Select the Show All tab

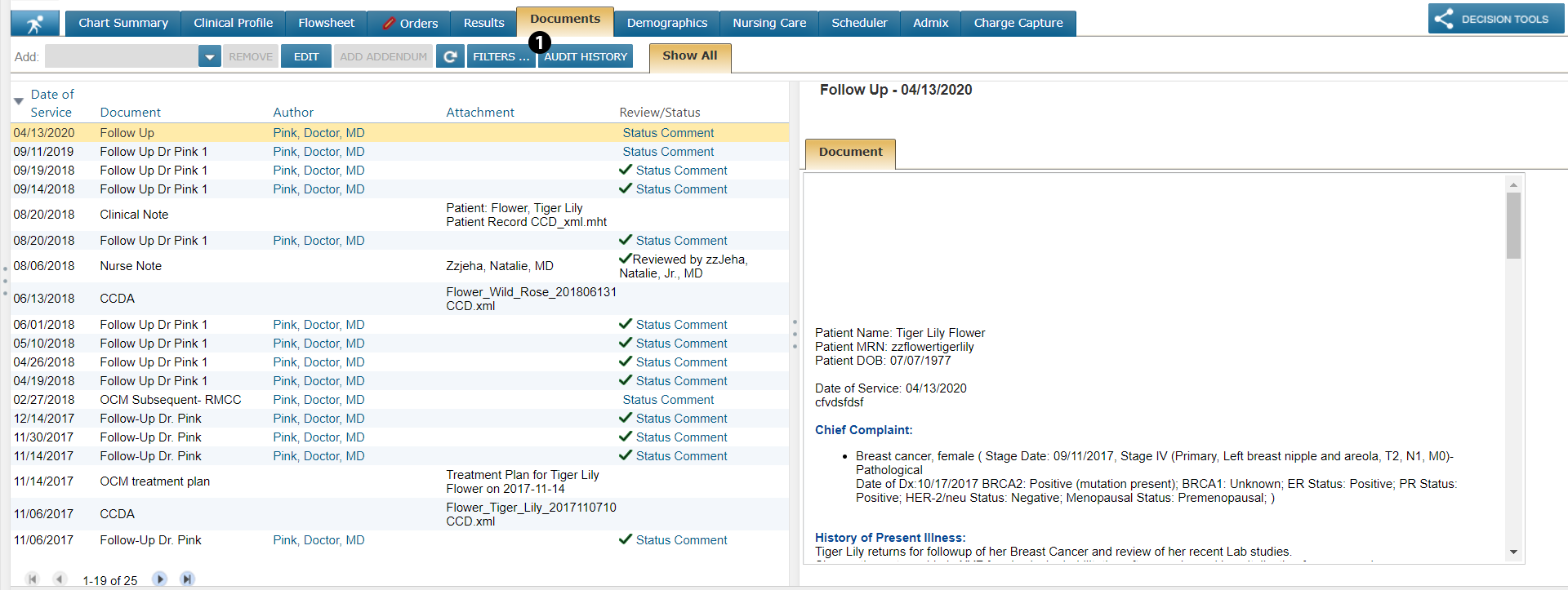689,55
